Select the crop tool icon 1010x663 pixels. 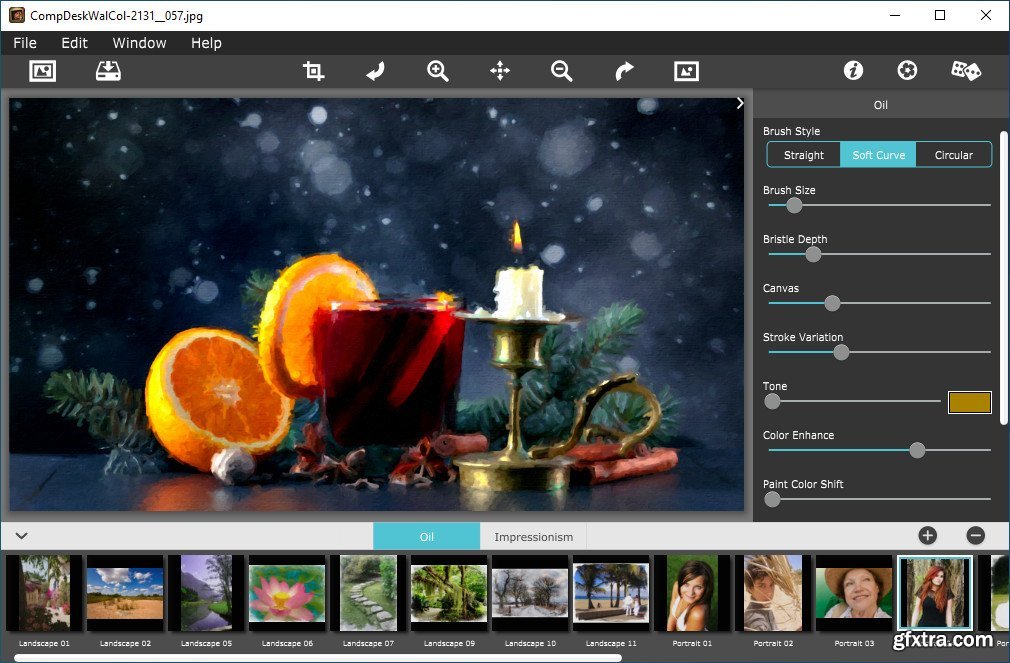pyautogui.click(x=314, y=71)
